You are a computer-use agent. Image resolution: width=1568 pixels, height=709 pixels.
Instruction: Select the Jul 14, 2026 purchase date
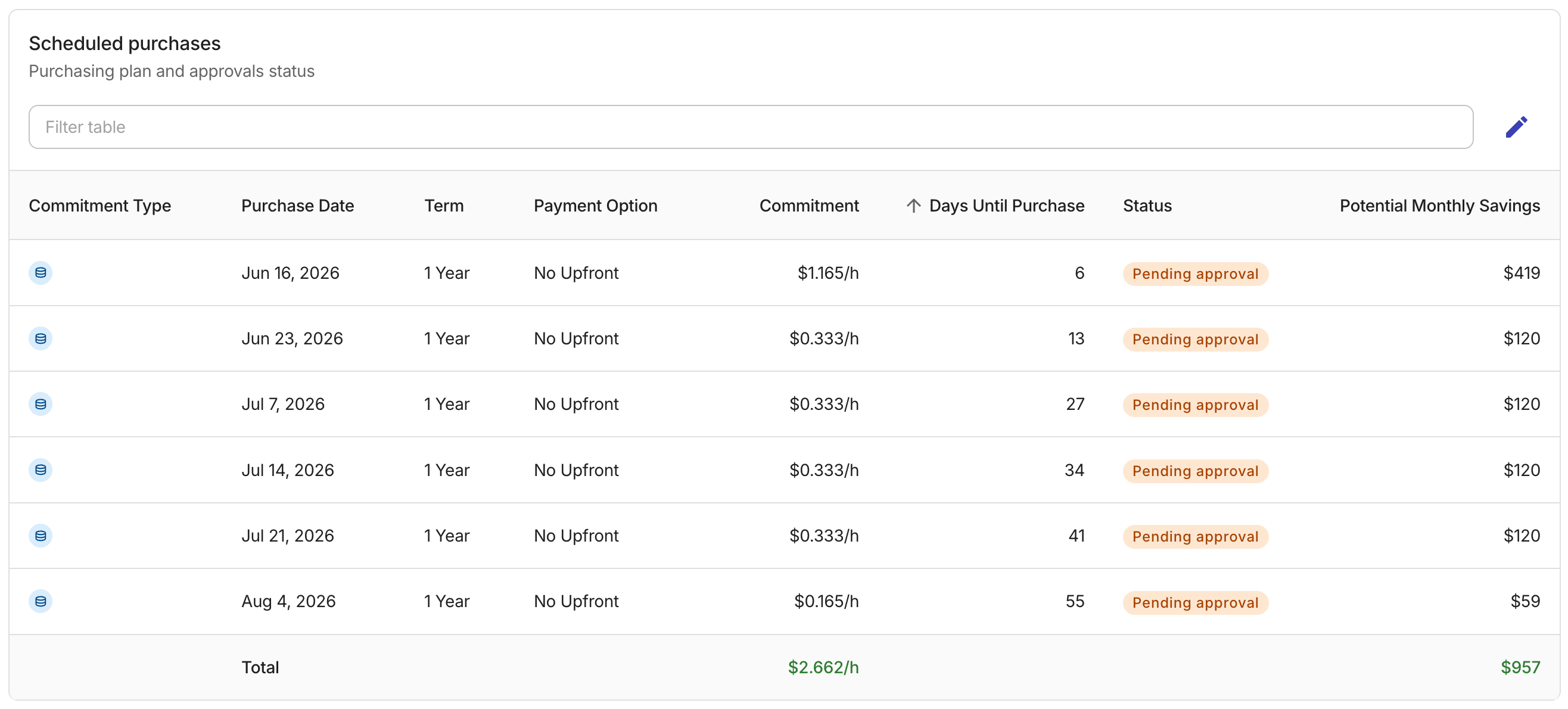288,470
